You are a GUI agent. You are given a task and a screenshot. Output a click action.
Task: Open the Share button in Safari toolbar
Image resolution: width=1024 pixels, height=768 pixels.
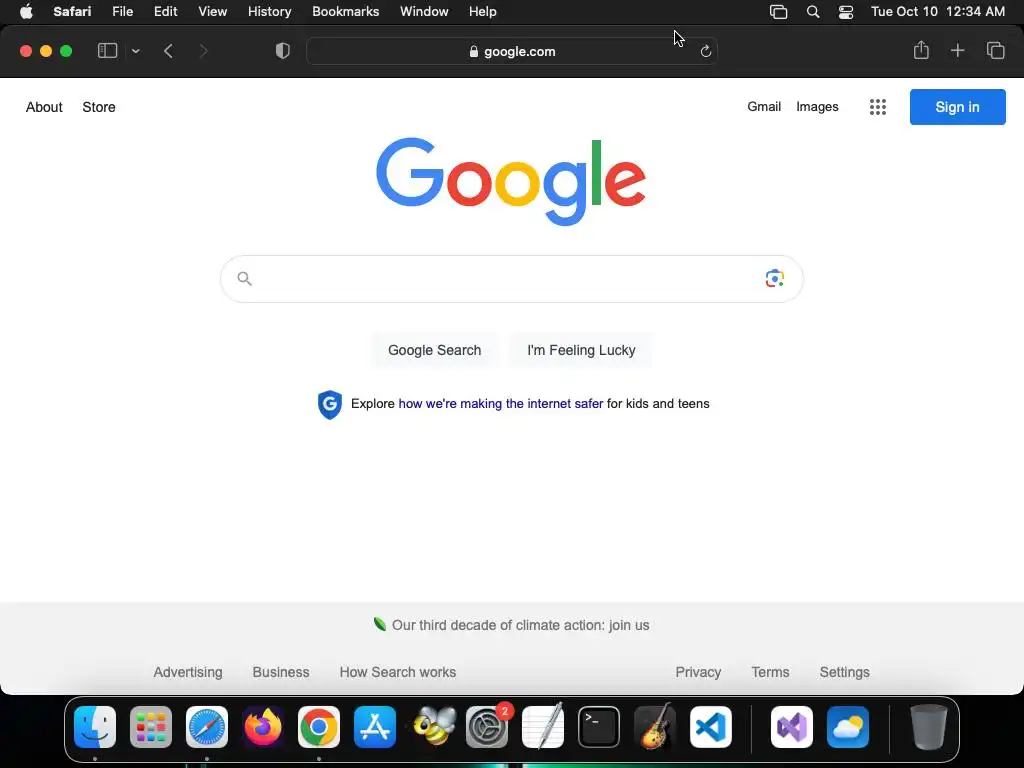pos(921,50)
